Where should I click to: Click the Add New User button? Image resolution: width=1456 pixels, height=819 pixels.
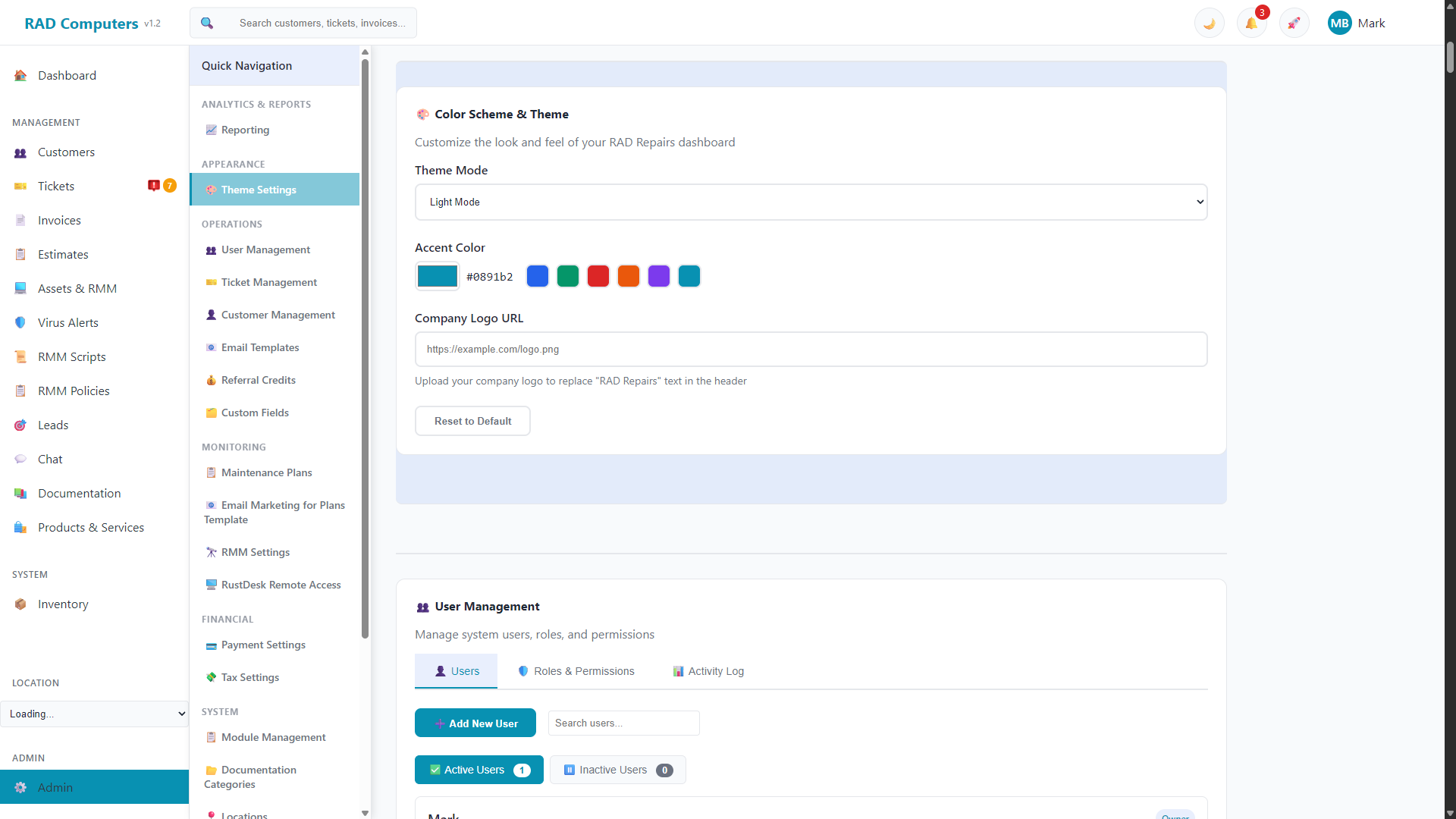point(475,723)
